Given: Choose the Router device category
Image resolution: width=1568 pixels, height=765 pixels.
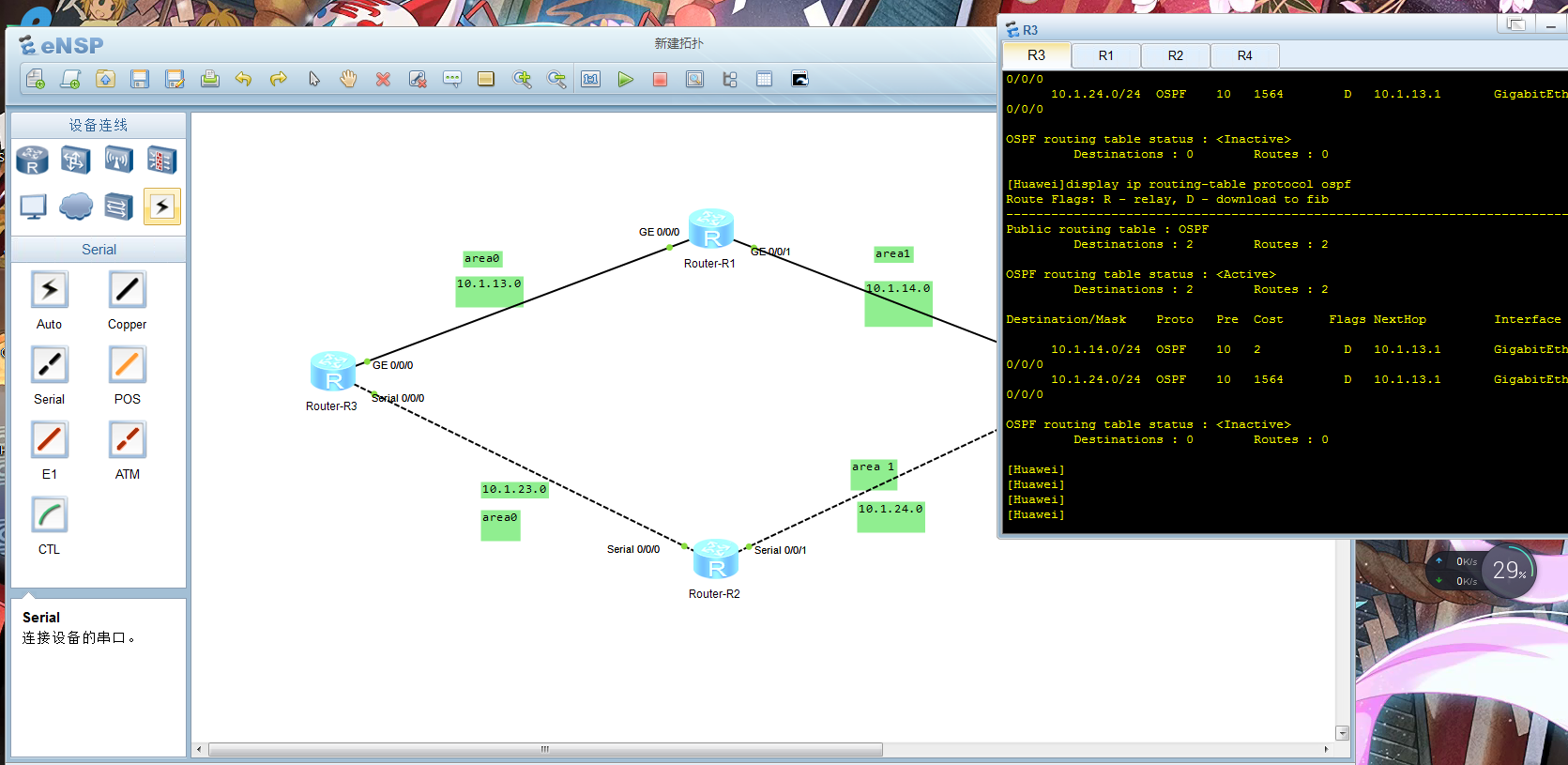Looking at the screenshot, I should [33, 161].
